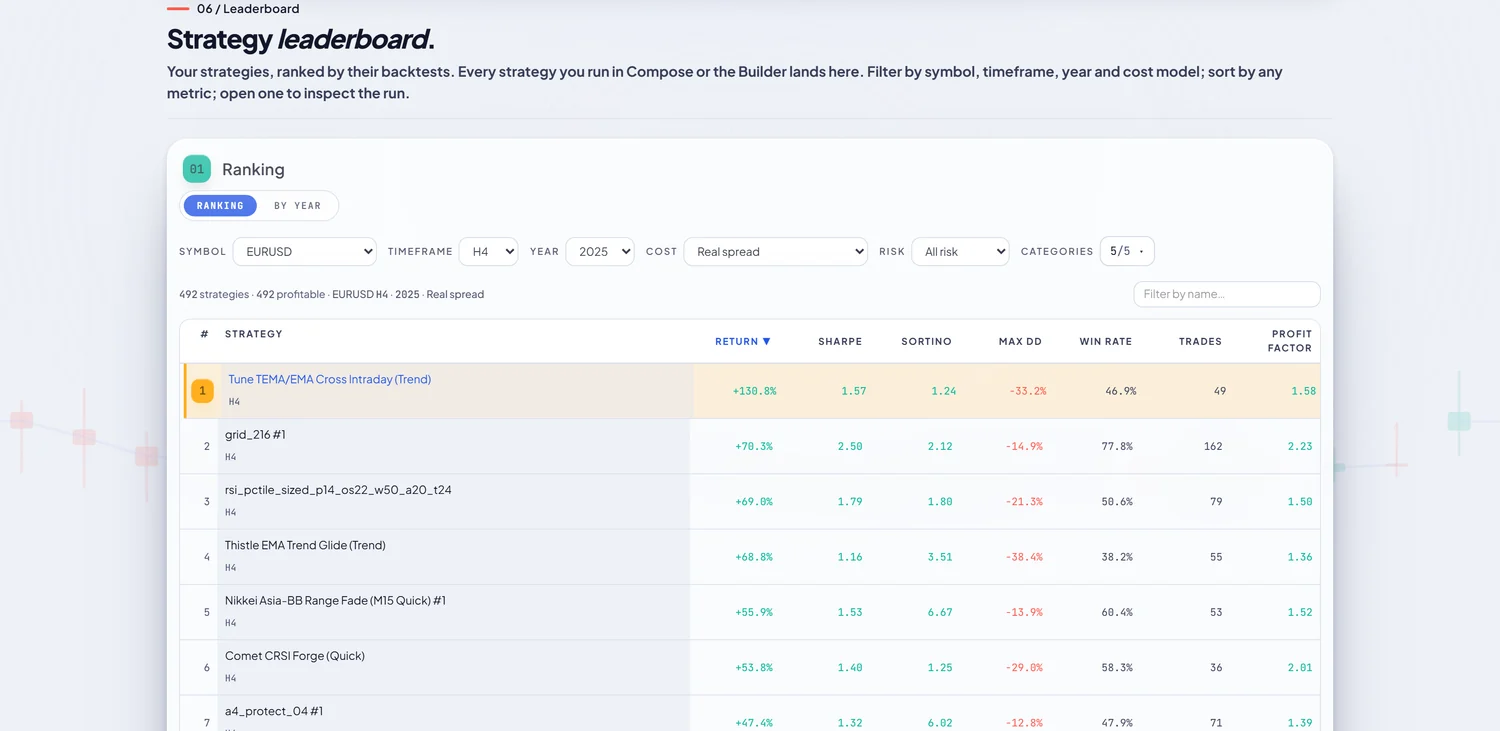Click the +69.0% return value
Screen dimensions: 1500x731
pos(754,502)
